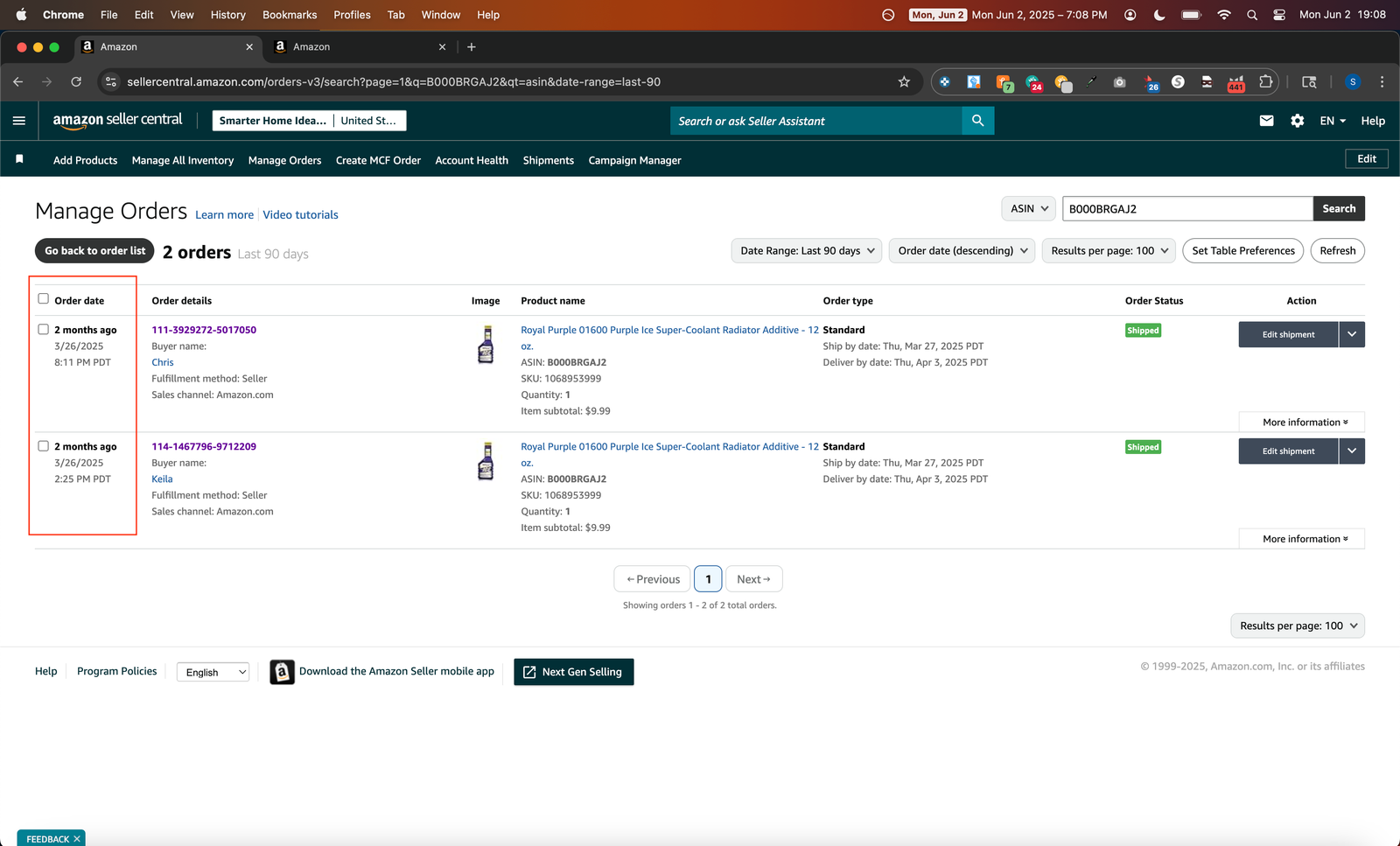
Task: Click the browser address bar URL
Action: [394, 81]
